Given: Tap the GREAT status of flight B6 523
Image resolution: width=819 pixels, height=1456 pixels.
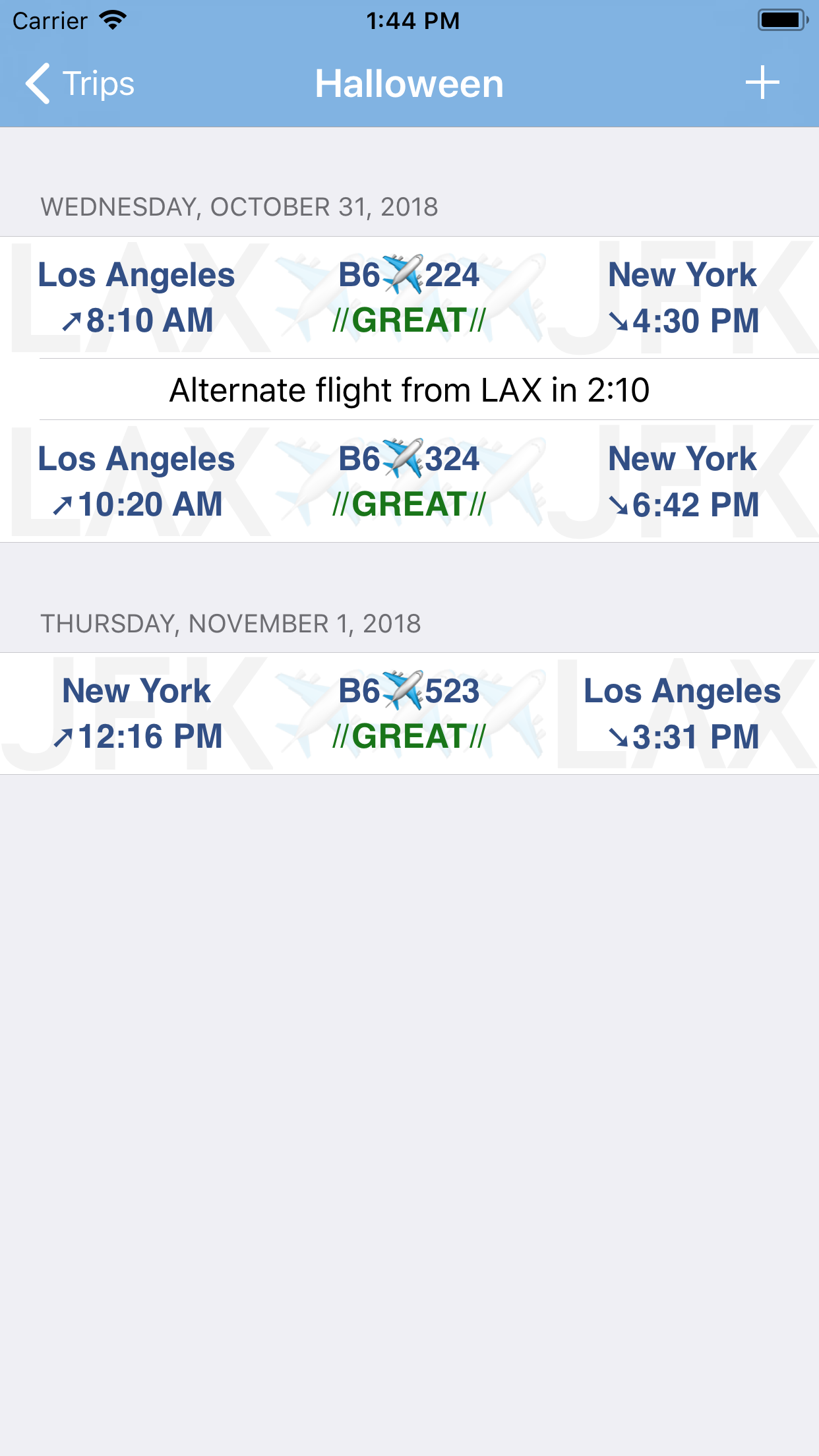Looking at the screenshot, I should (409, 737).
